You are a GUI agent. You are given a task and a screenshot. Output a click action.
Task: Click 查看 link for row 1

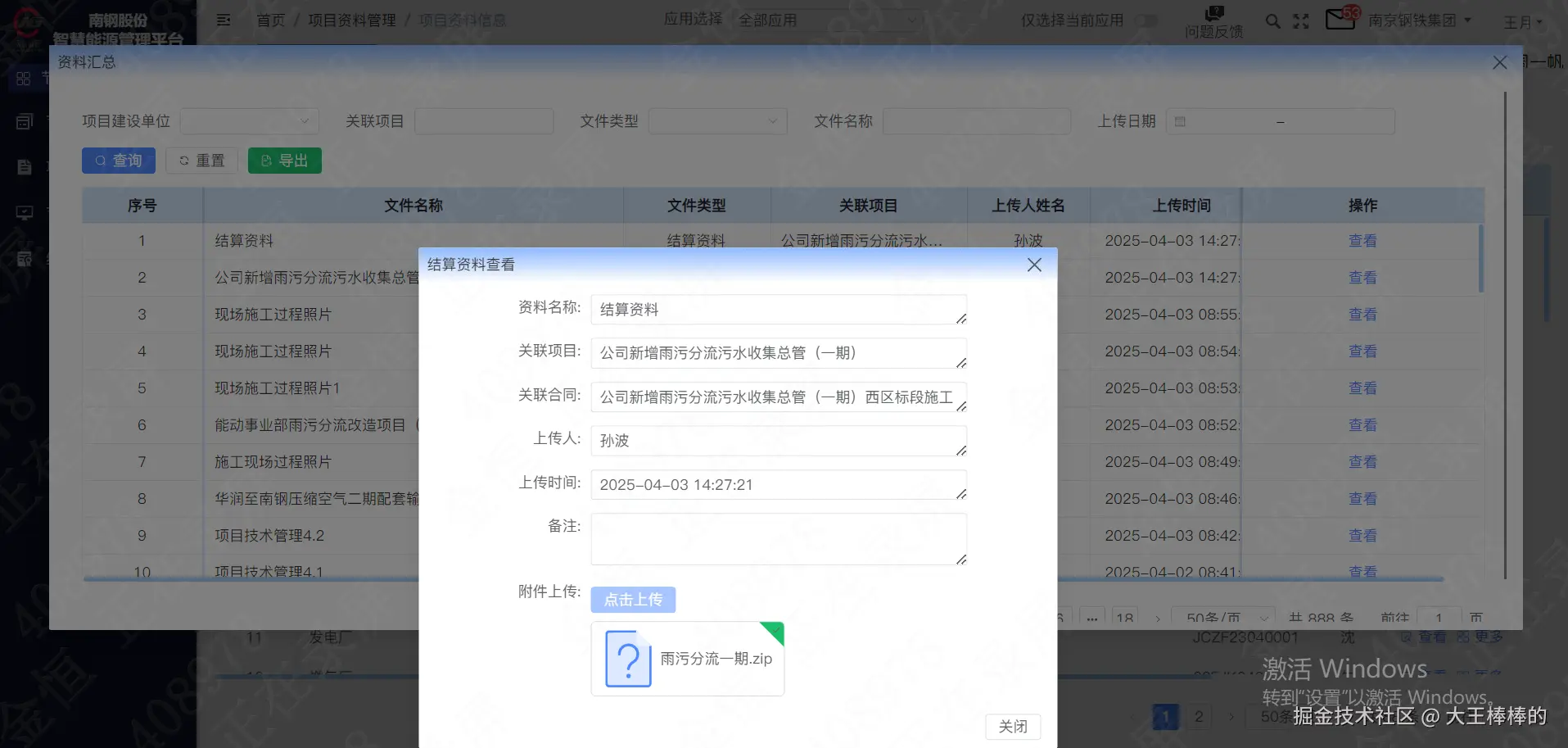click(x=1362, y=241)
